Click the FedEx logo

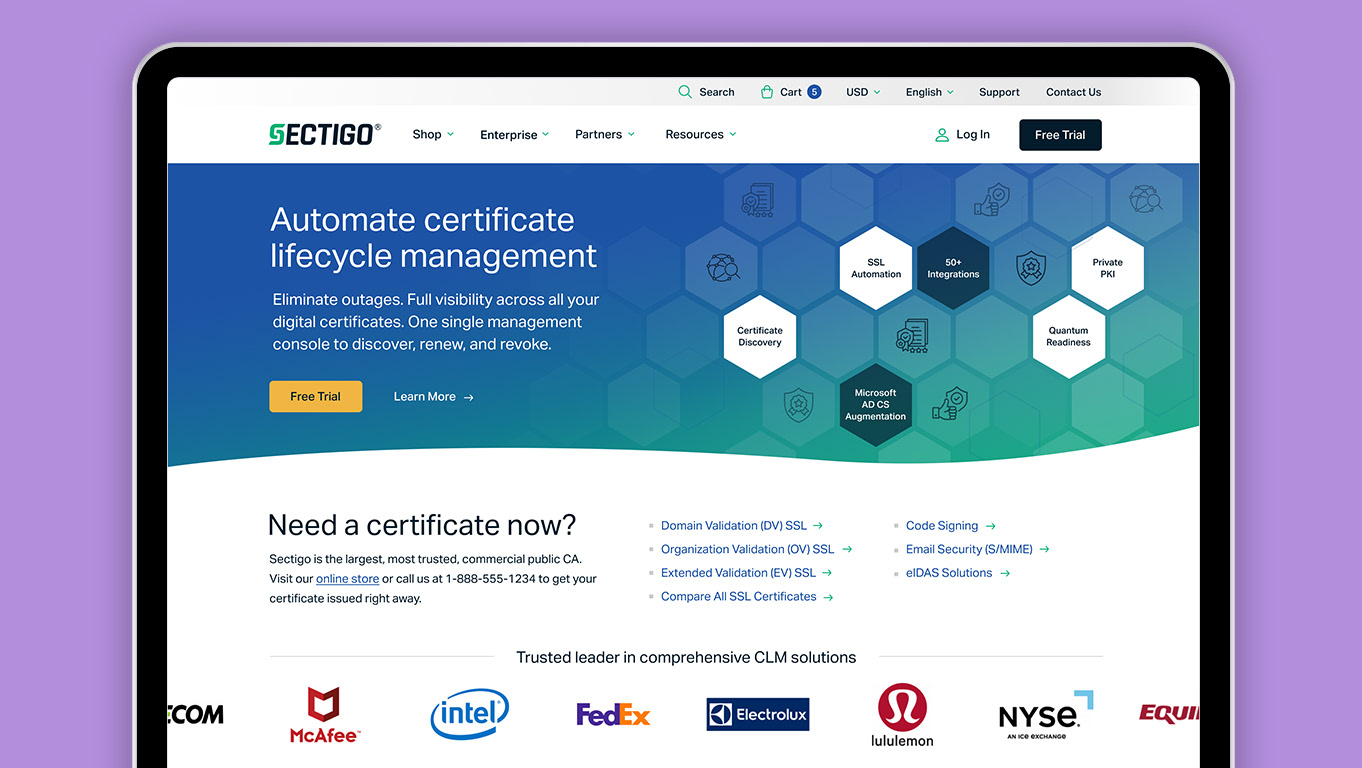pyautogui.click(x=613, y=715)
